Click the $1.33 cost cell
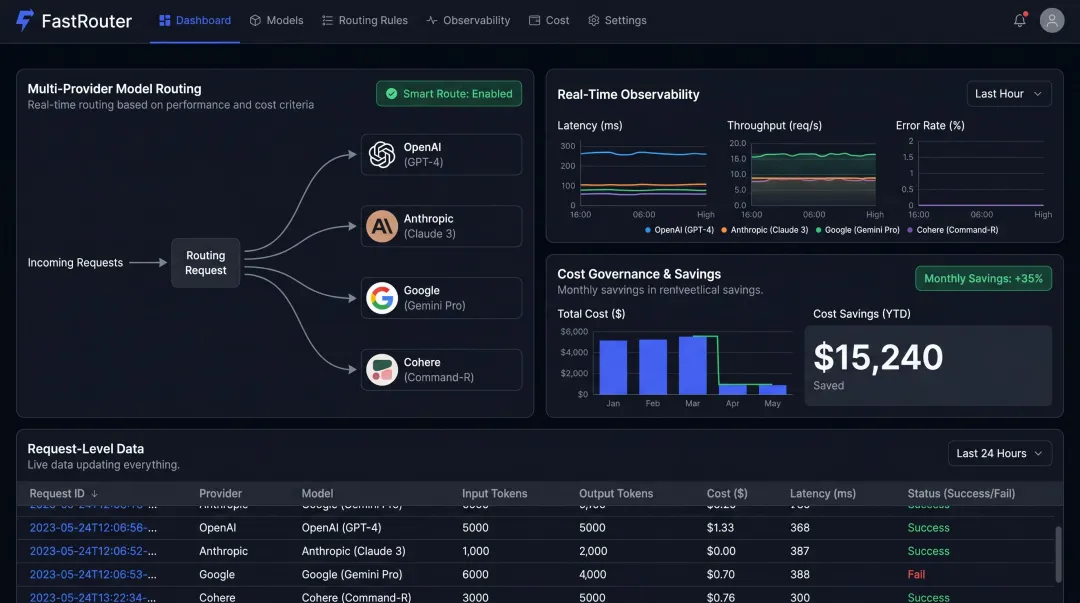The image size is (1080, 603). pyautogui.click(x=720, y=528)
